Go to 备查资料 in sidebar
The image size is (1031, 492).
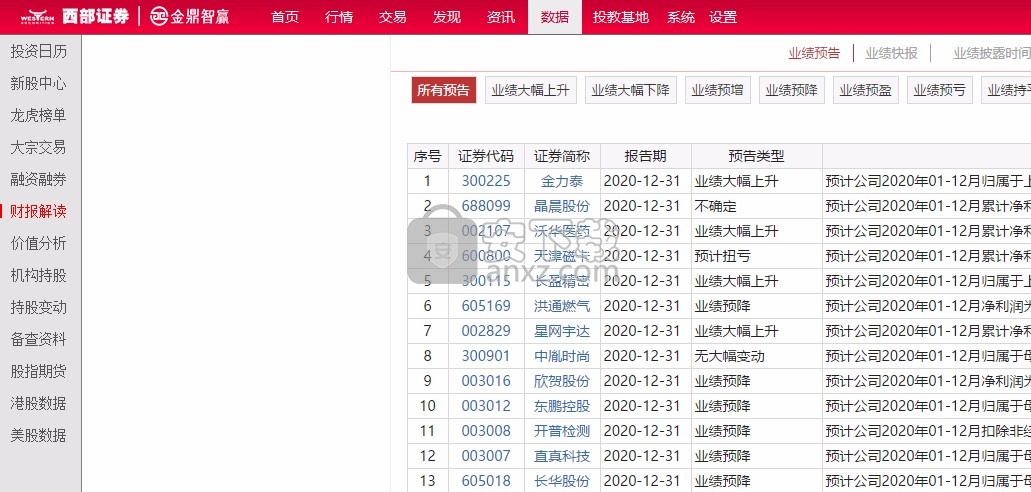tap(39, 339)
